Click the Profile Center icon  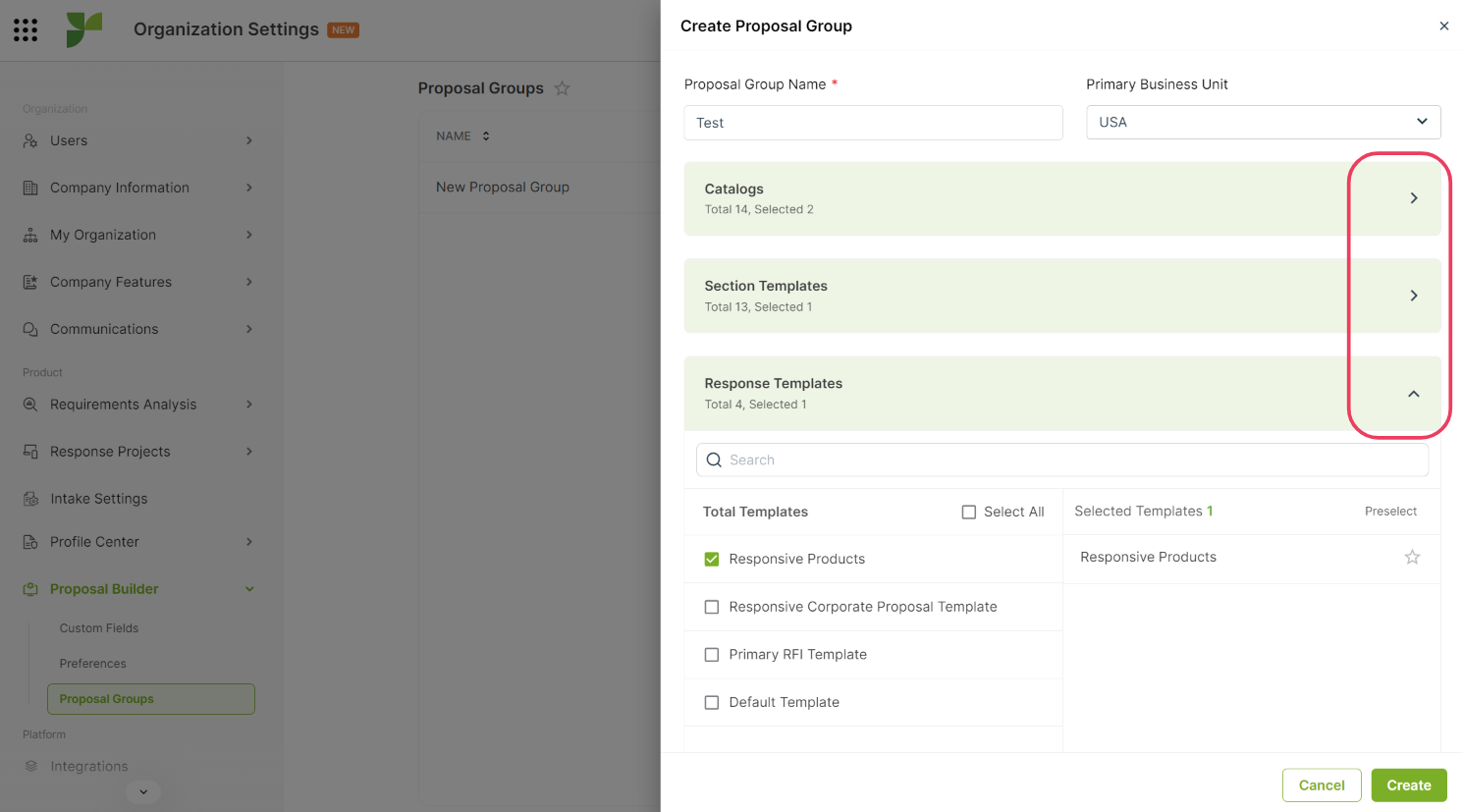point(30,542)
